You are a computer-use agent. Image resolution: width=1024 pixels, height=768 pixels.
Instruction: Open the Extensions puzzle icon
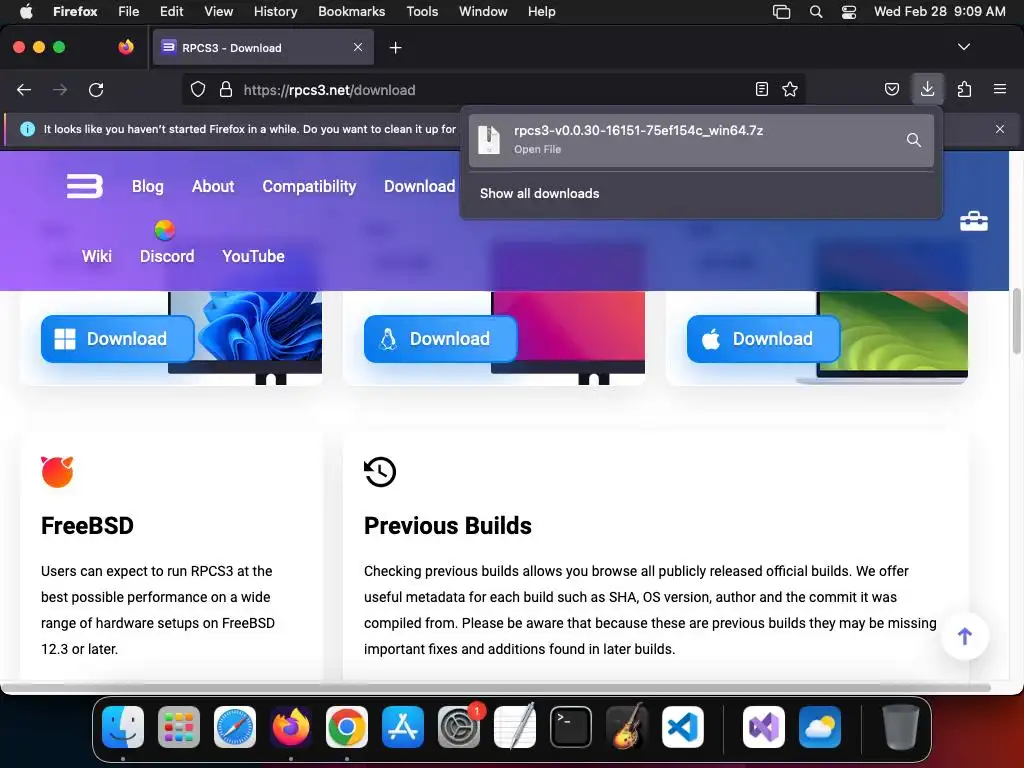point(964,89)
